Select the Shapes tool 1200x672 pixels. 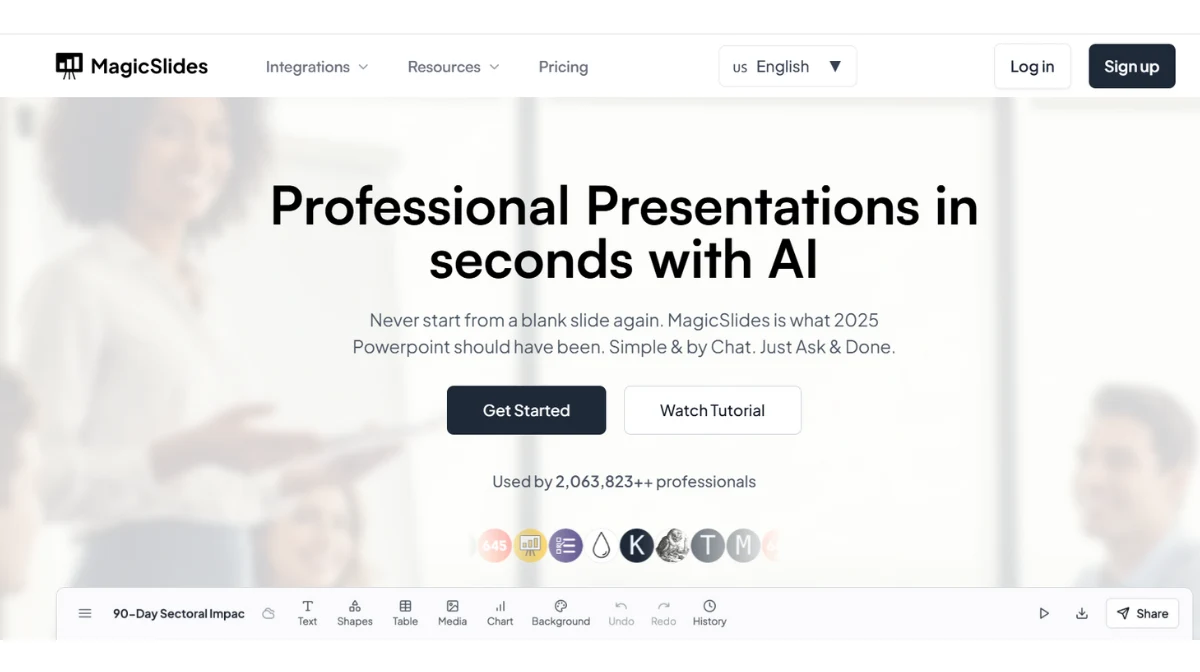coord(354,613)
